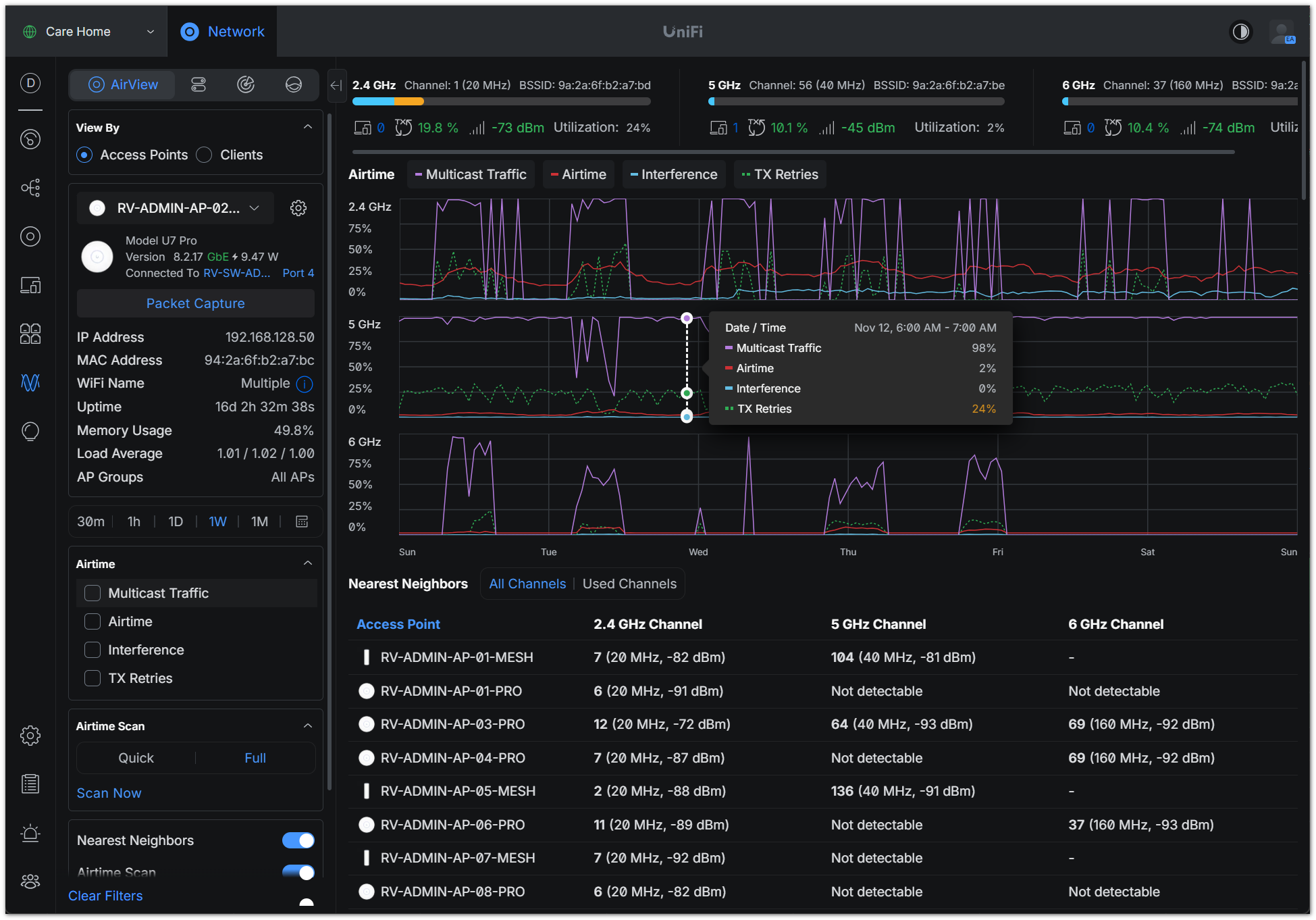Open the Insights bulb sidebar icon
Screen dimensions: 1316x920
30,431
